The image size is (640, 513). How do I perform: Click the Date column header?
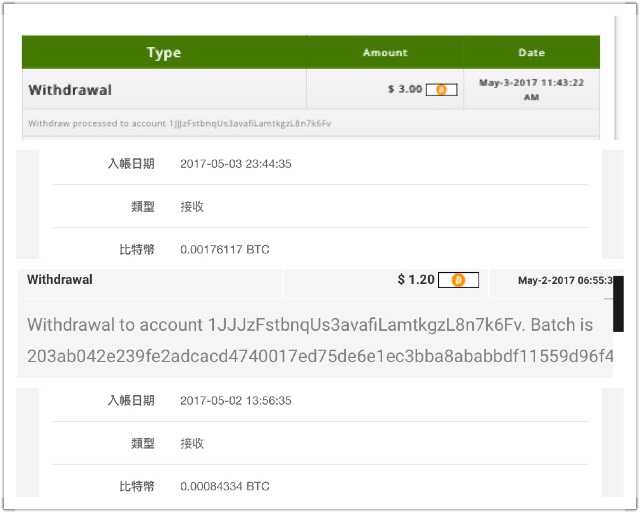point(531,52)
